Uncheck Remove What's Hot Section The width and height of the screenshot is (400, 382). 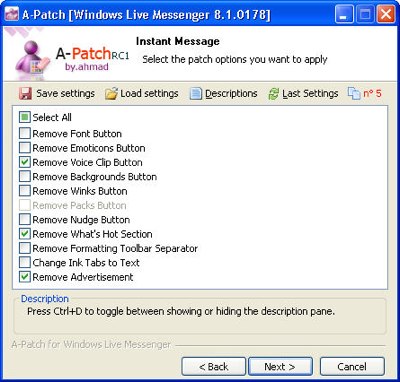25,234
